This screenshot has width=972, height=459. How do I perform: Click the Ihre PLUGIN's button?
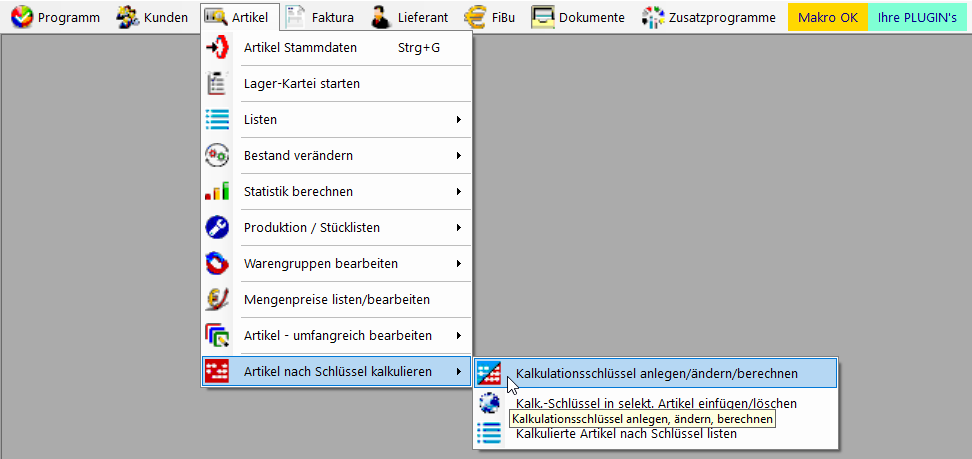pos(917,17)
